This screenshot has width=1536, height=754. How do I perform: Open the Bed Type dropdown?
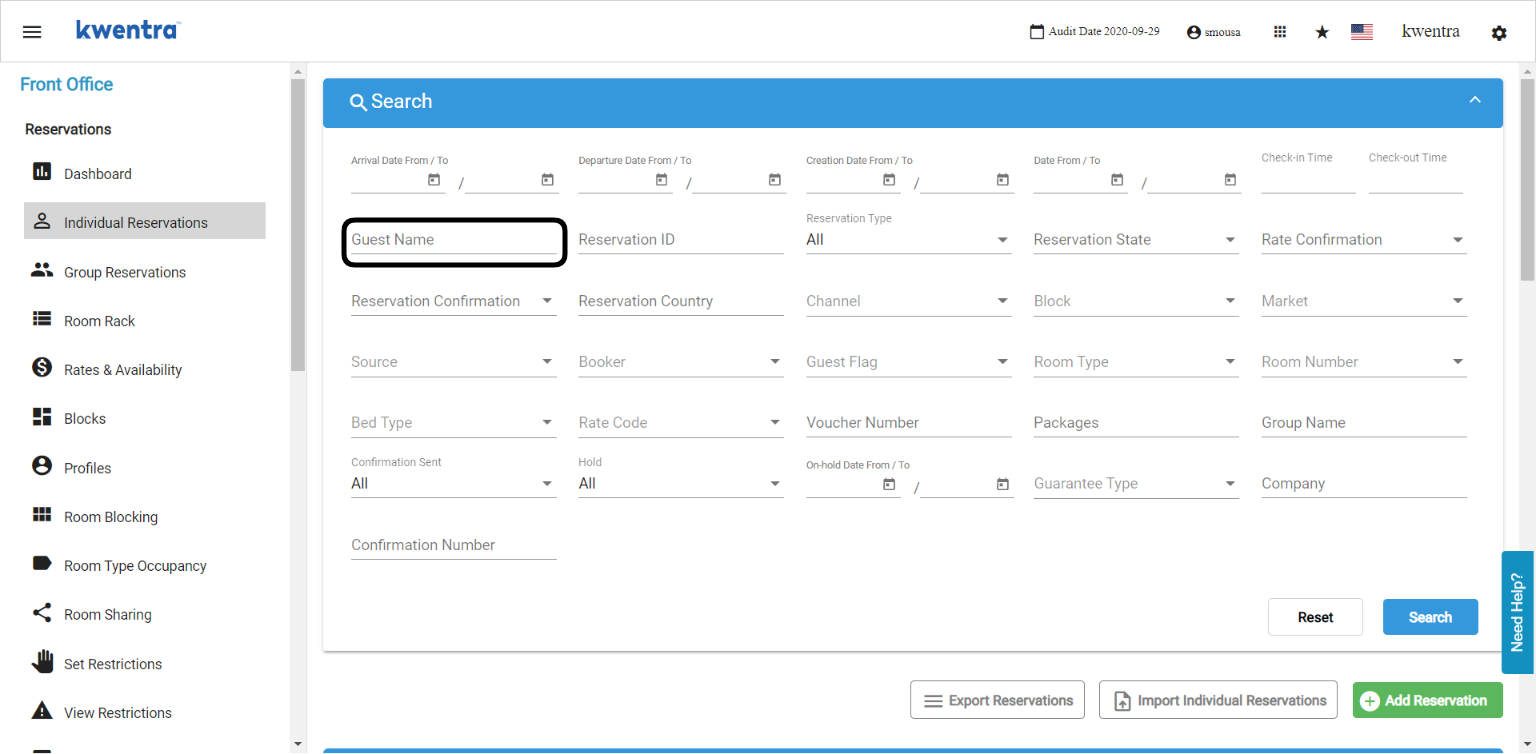[454, 423]
